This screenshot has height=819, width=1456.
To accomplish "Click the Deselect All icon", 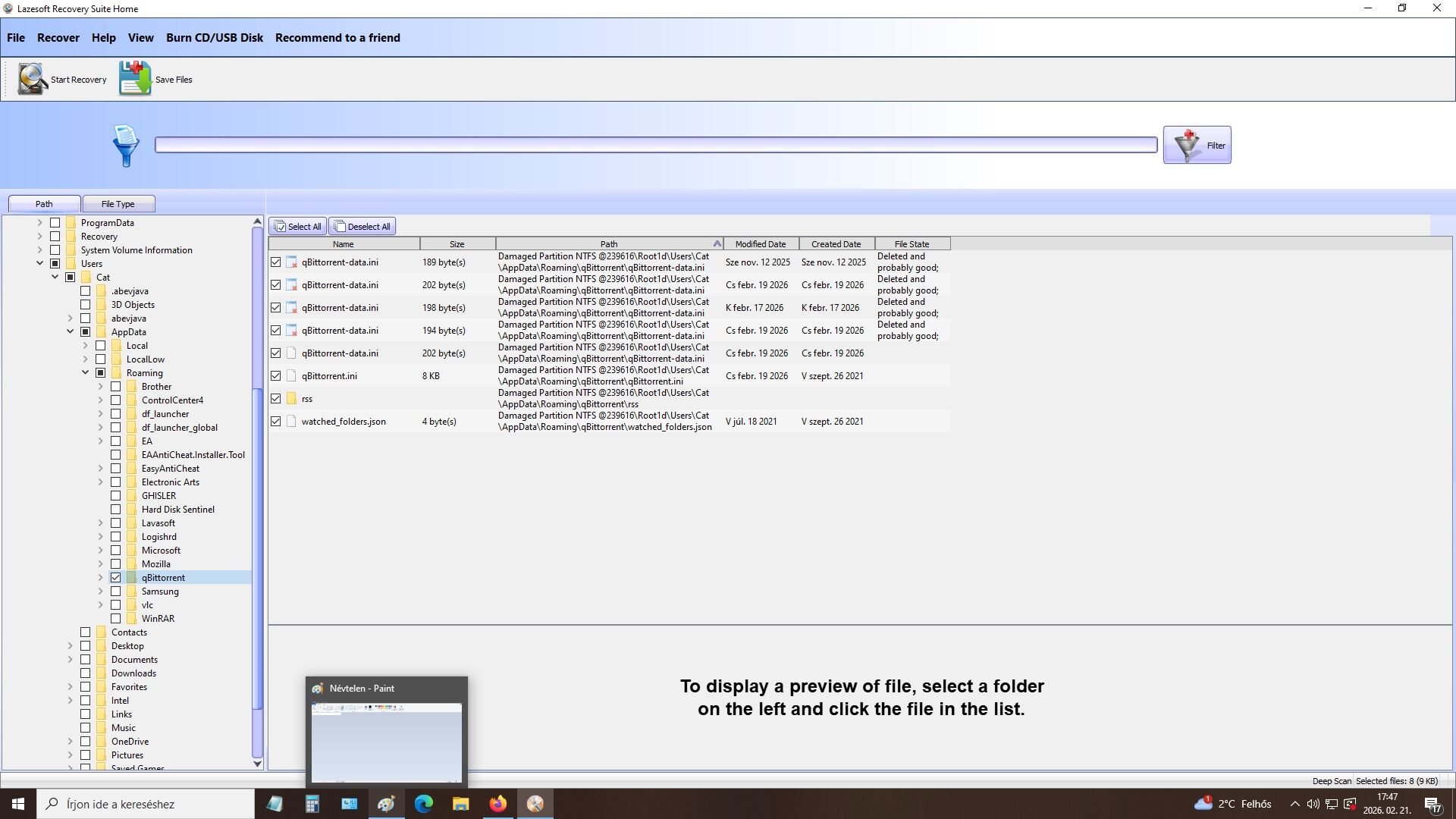I will [x=340, y=227].
